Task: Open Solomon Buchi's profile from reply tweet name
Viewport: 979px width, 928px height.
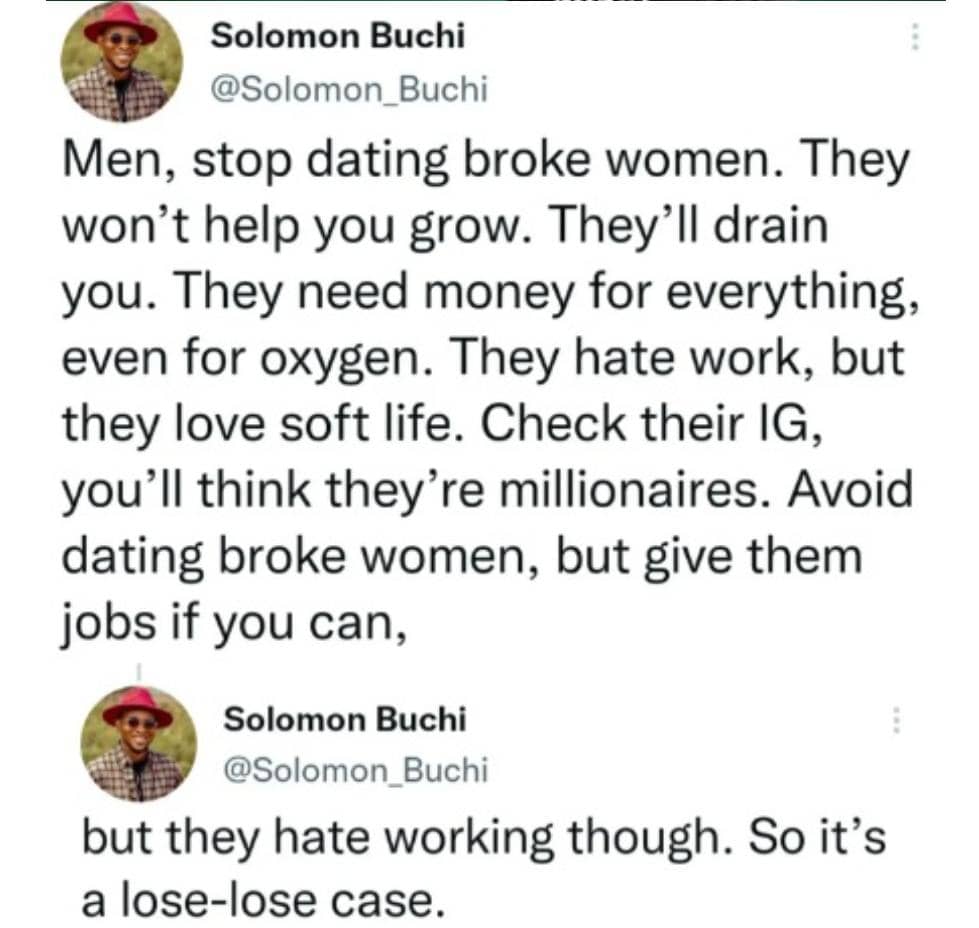Action: pyautogui.click(x=344, y=719)
